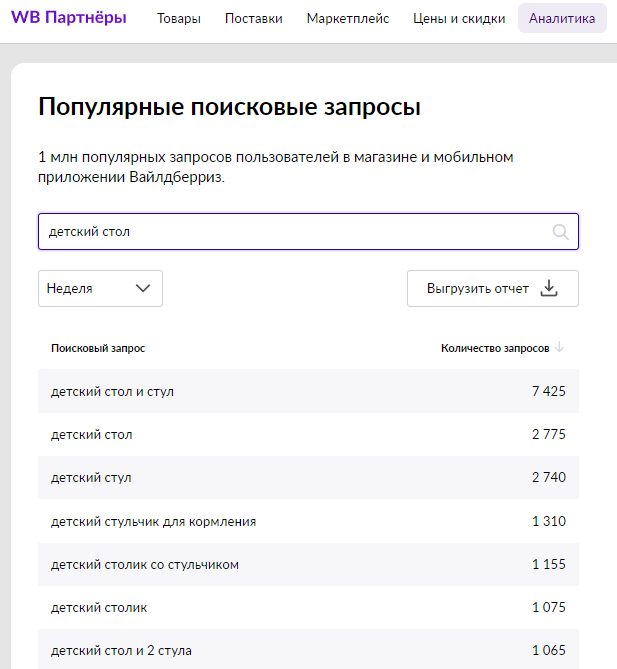Open the Товары menu
This screenshot has width=617, height=669.
pos(179,19)
